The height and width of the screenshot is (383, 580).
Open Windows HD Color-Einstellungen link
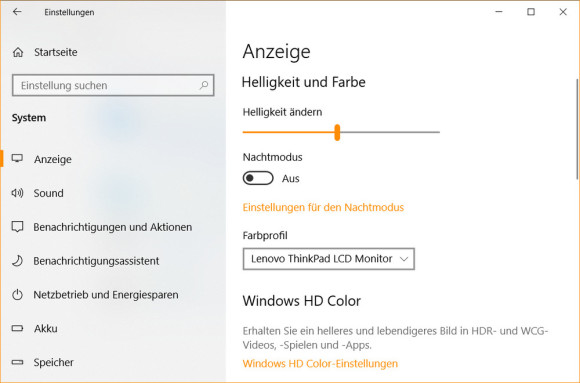pyautogui.click(x=320, y=363)
